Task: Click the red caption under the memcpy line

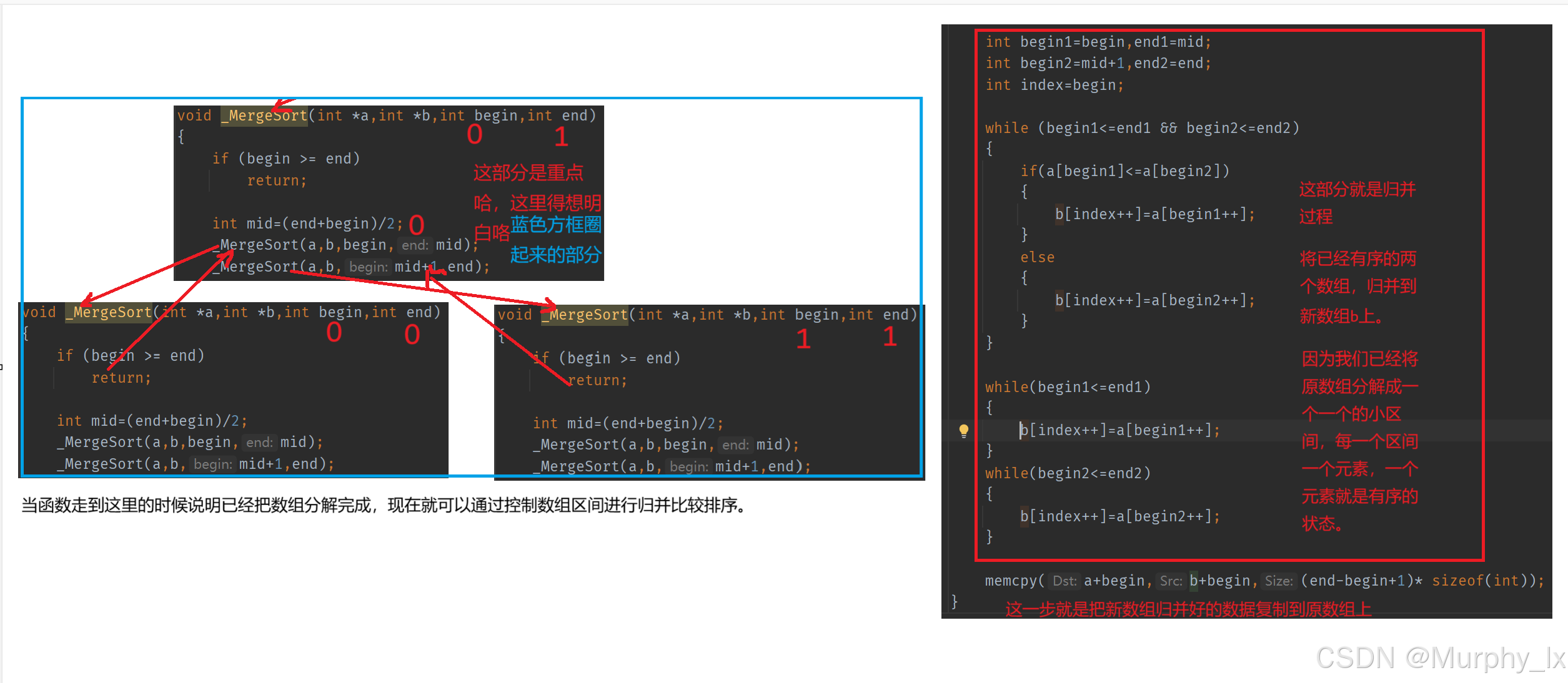Action: tap(1188, 609)
